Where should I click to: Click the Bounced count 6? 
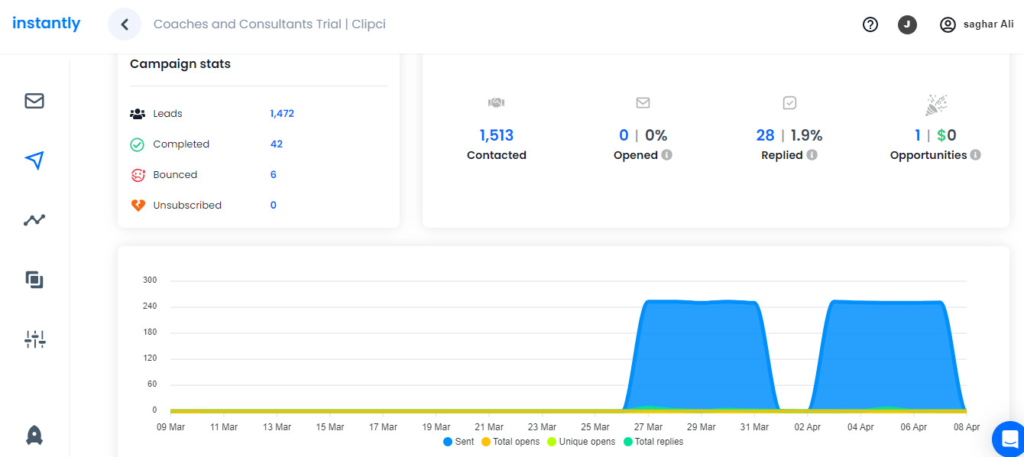[273, 175]
